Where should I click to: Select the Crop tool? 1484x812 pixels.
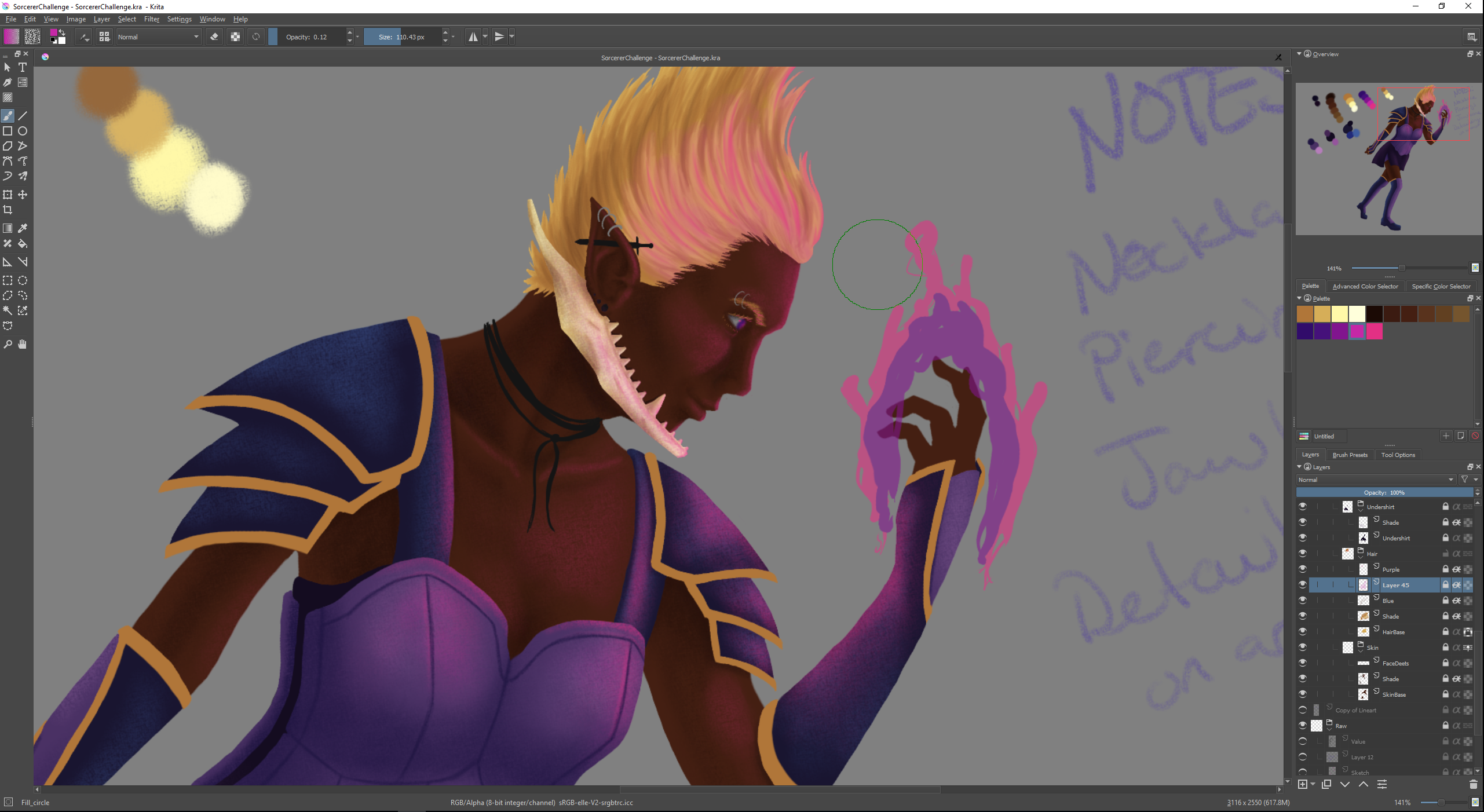point(8,210)
